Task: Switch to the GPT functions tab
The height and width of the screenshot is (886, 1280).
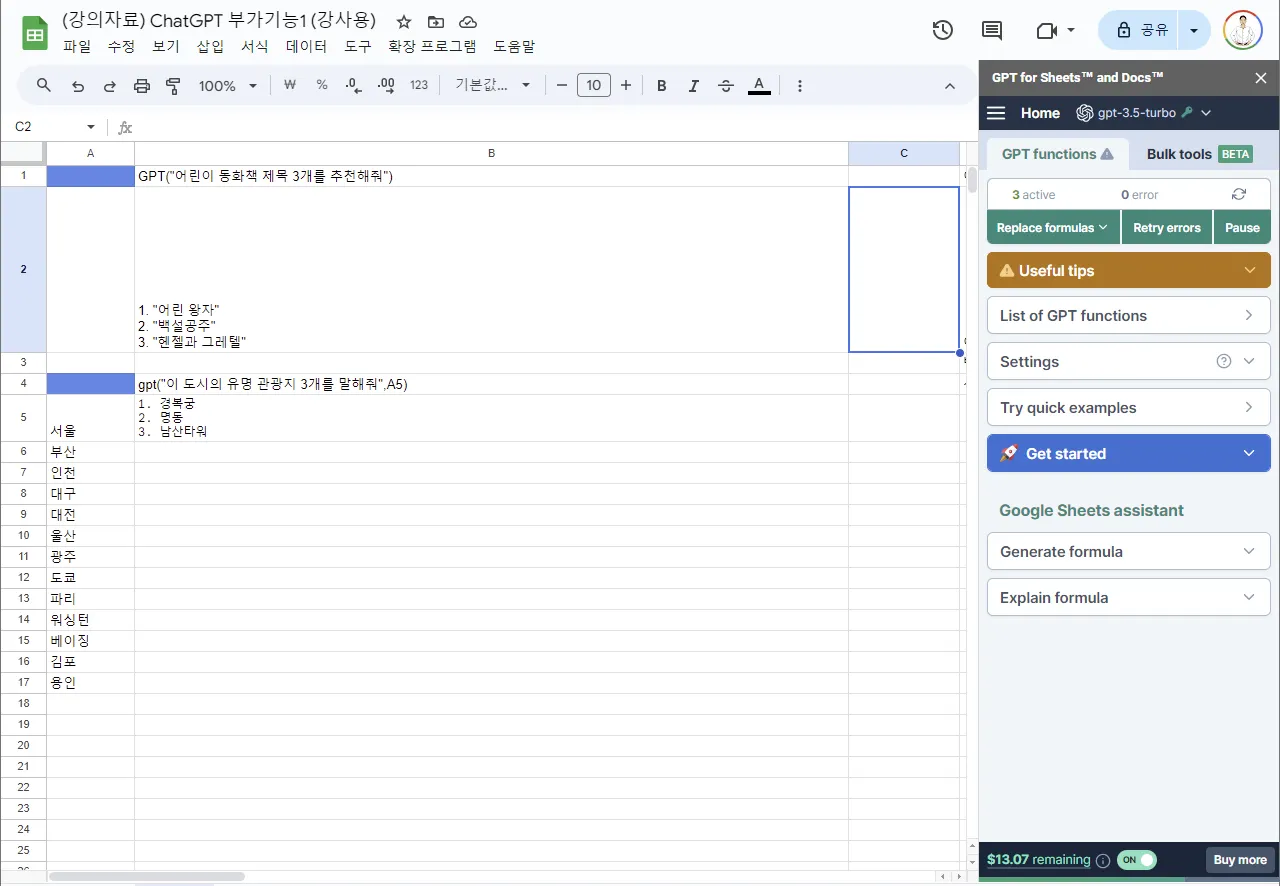Action: point(1058,154)
